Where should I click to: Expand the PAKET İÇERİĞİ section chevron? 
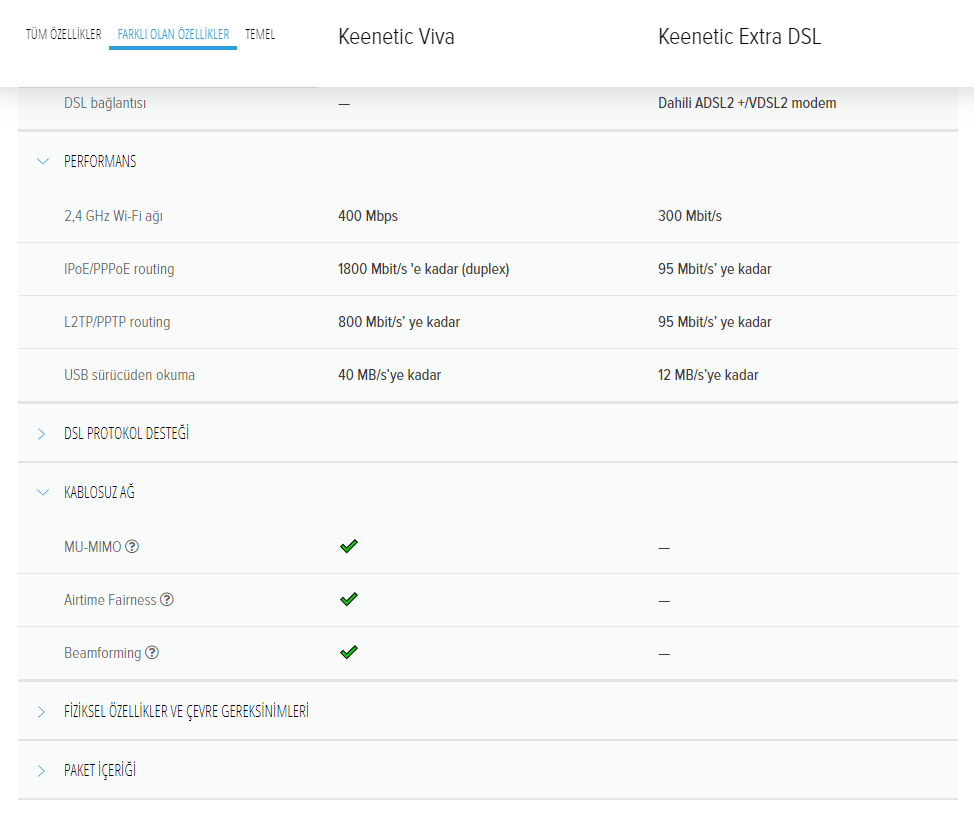(x=41, y=771)
